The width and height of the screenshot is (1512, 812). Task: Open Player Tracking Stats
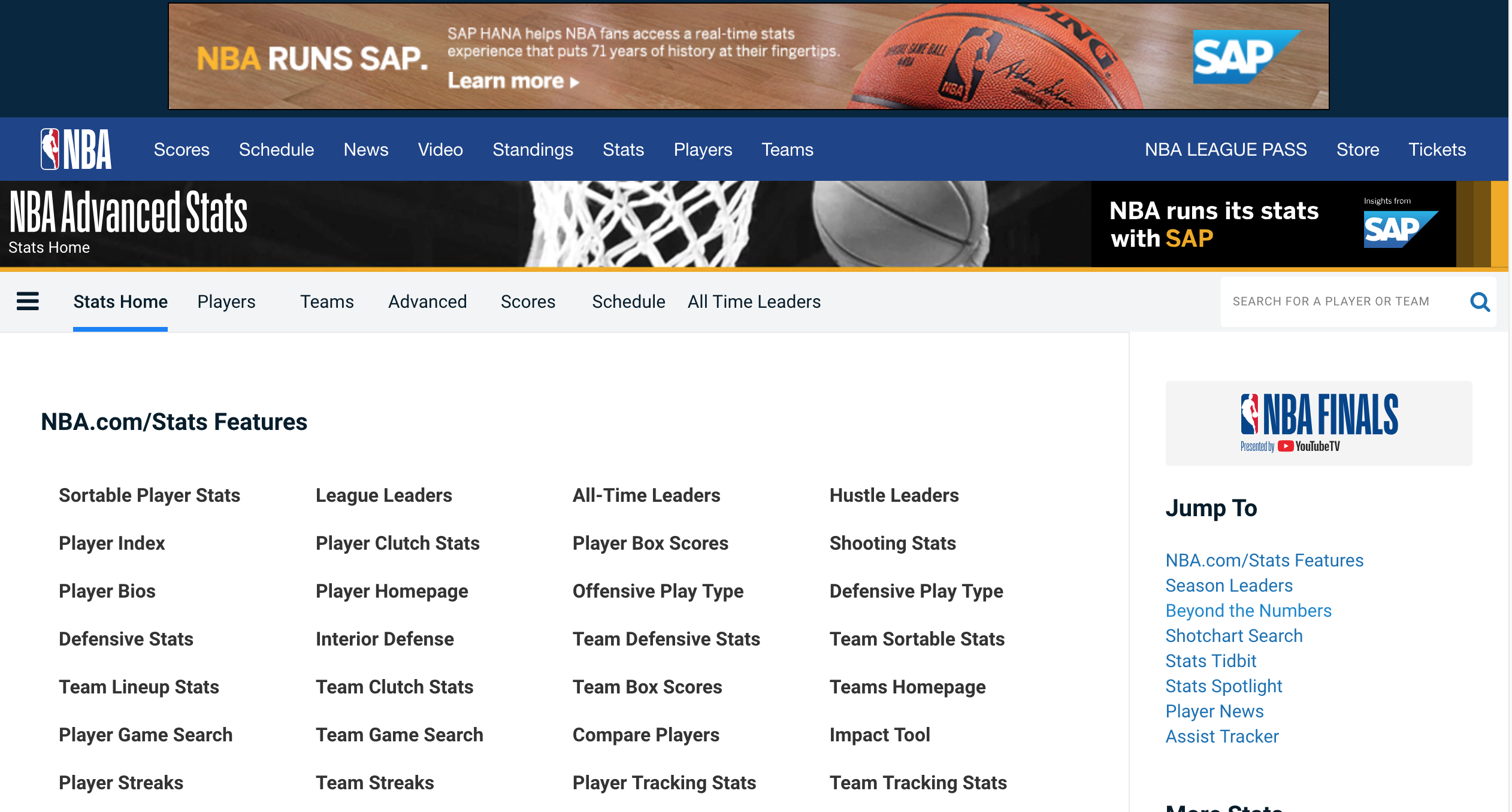point(664,783)
